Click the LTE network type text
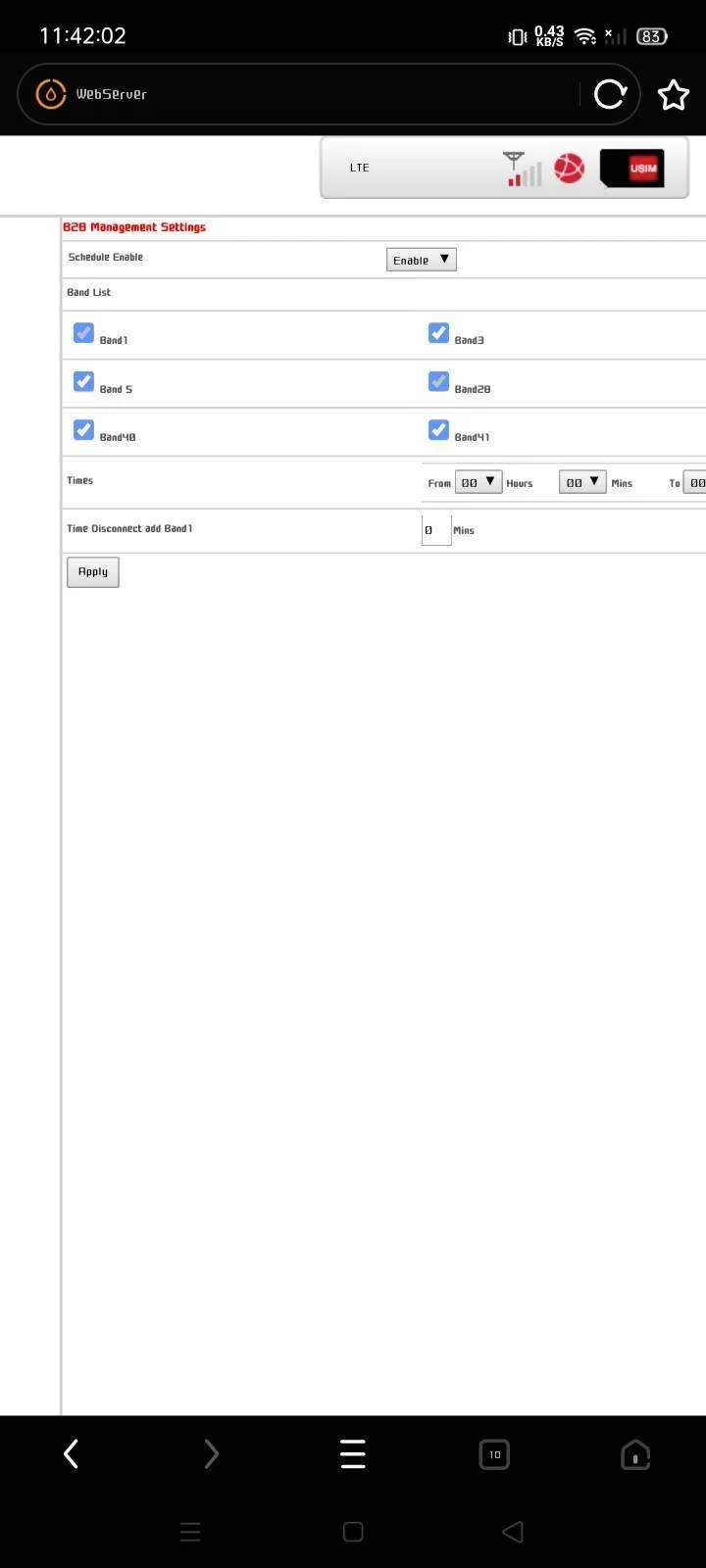The width and height of the screenshot is (706, 1568). (x=360, y=168)
